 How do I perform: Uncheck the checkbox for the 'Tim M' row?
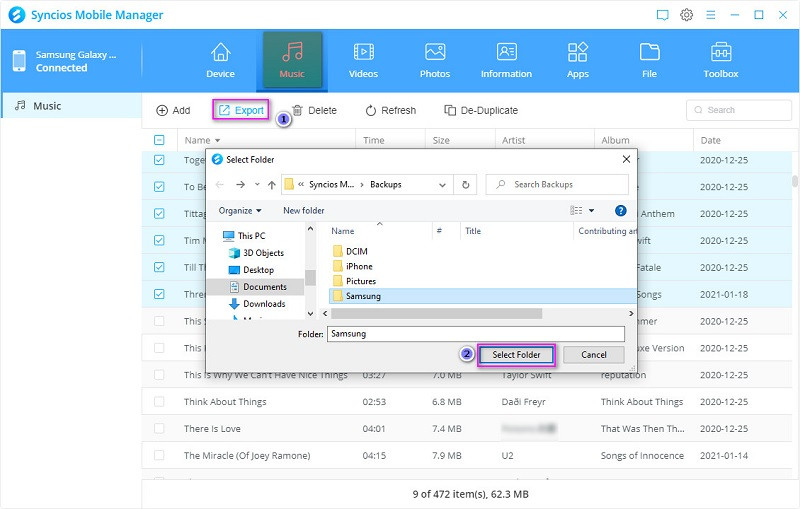159,240
